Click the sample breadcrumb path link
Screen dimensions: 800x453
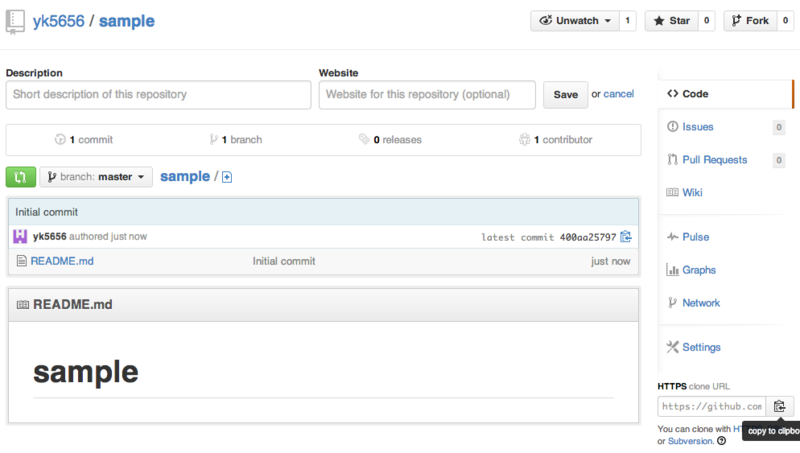[185, 177]
